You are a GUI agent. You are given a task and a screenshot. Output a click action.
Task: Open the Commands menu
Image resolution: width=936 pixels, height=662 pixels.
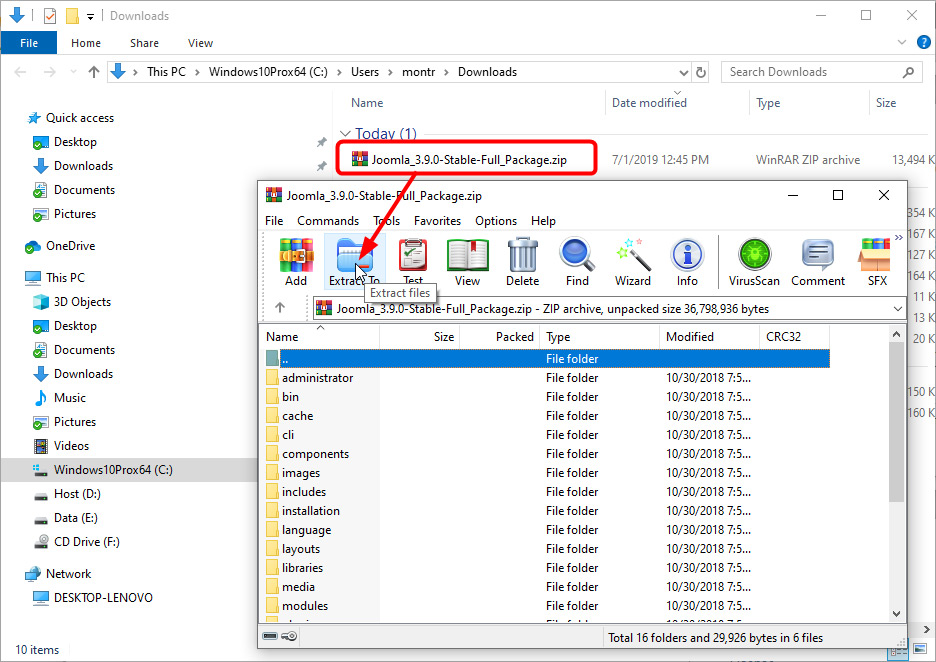[327, 221]
